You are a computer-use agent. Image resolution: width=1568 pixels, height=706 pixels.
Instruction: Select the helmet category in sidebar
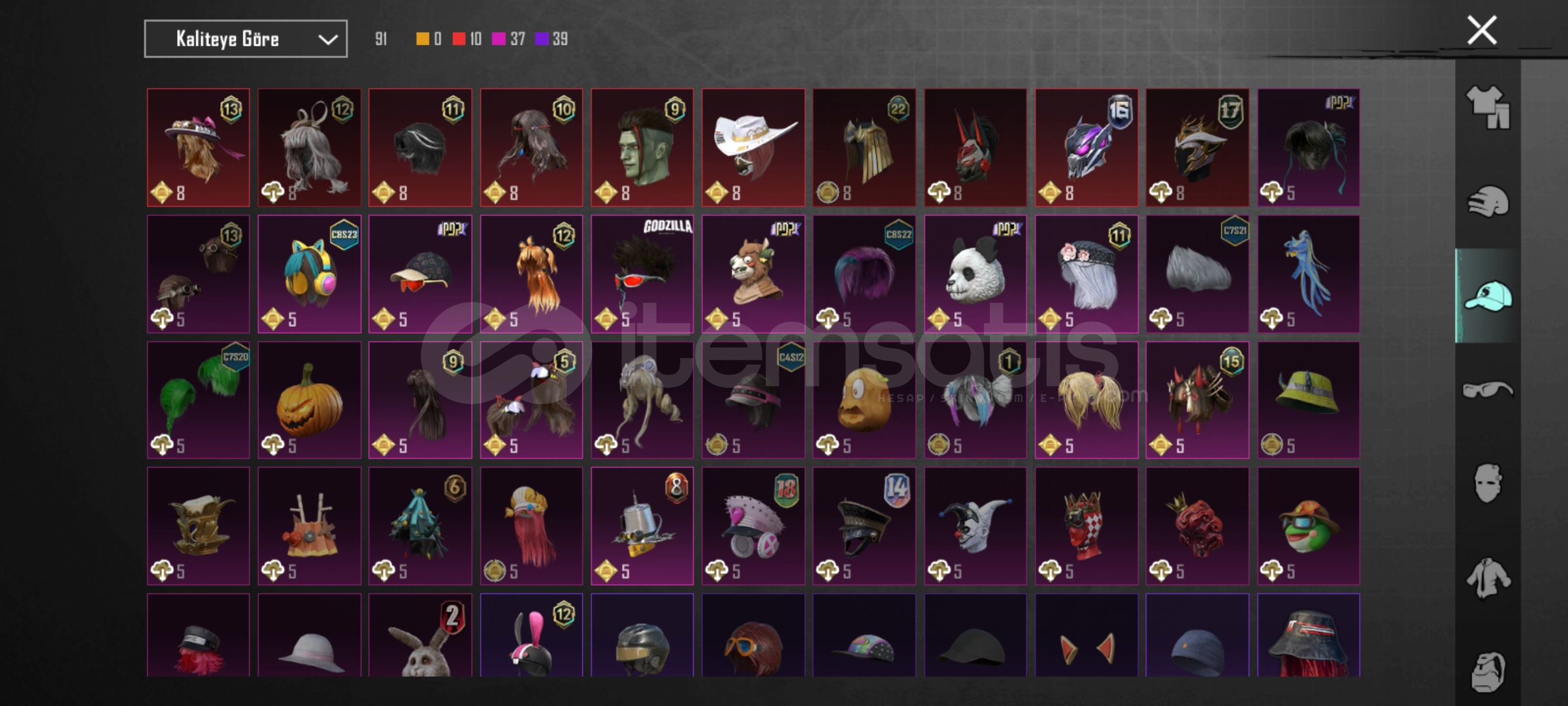click(x=1488, y=202)
